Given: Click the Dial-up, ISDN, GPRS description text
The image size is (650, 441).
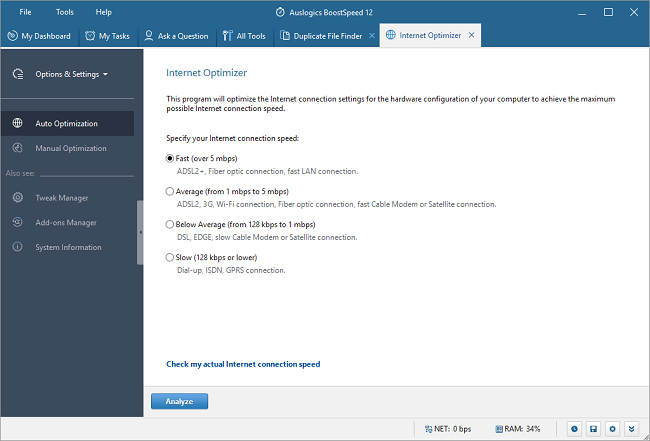Looking at the screenshot, I should [231, 270].
